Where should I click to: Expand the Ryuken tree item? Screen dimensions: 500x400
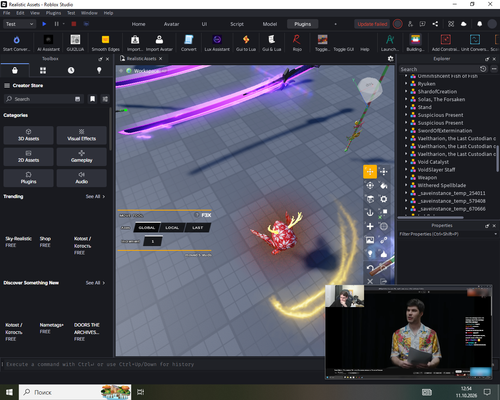406,84
